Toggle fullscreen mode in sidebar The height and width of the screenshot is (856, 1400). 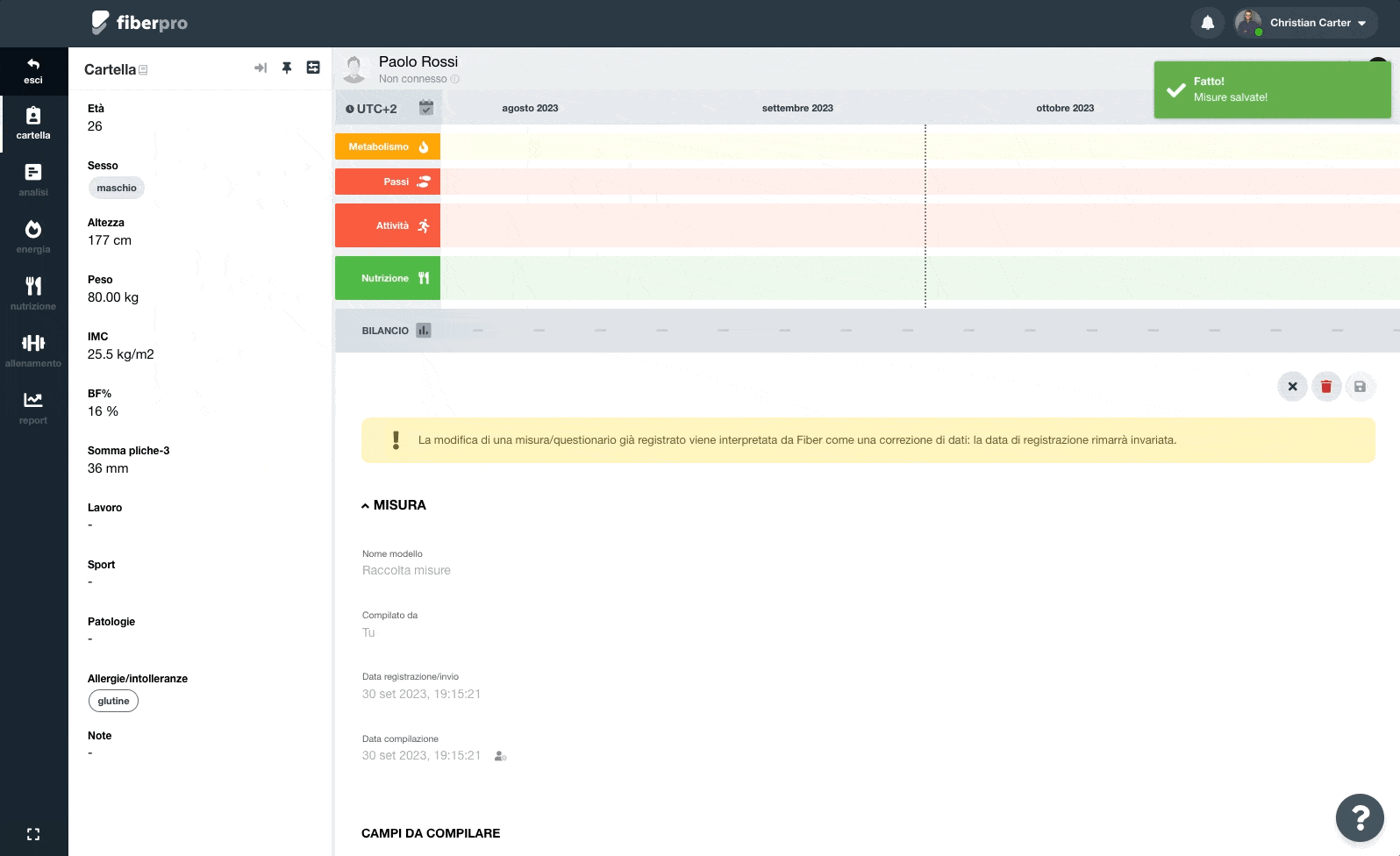tap(33, 834)
